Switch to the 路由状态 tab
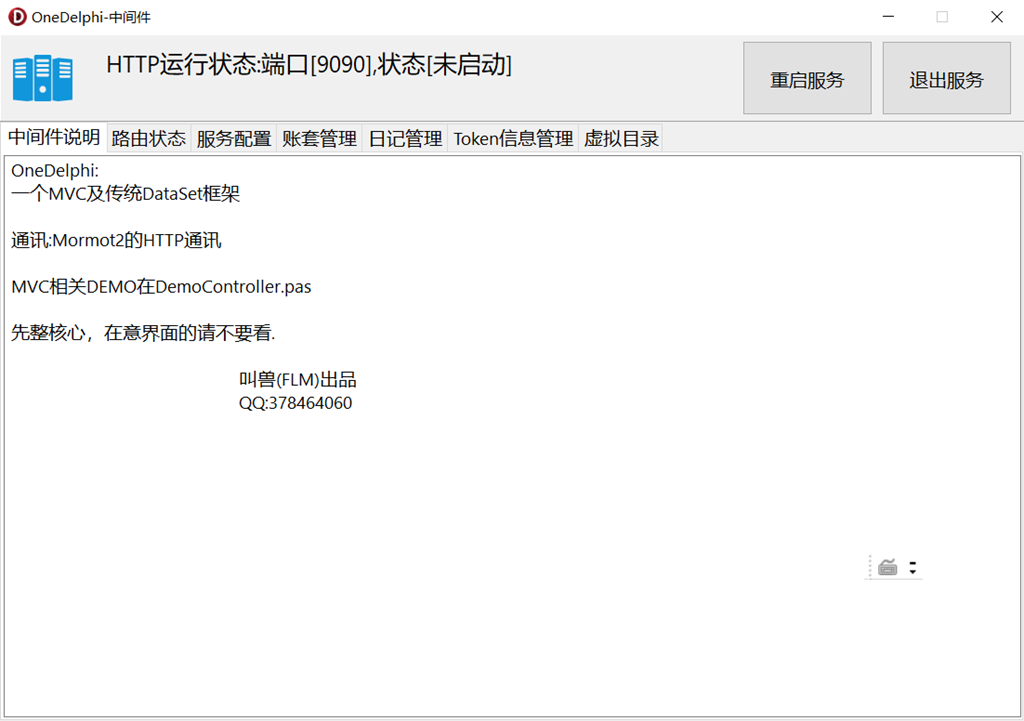1024x721 pixels. click(x=149, y=138)
